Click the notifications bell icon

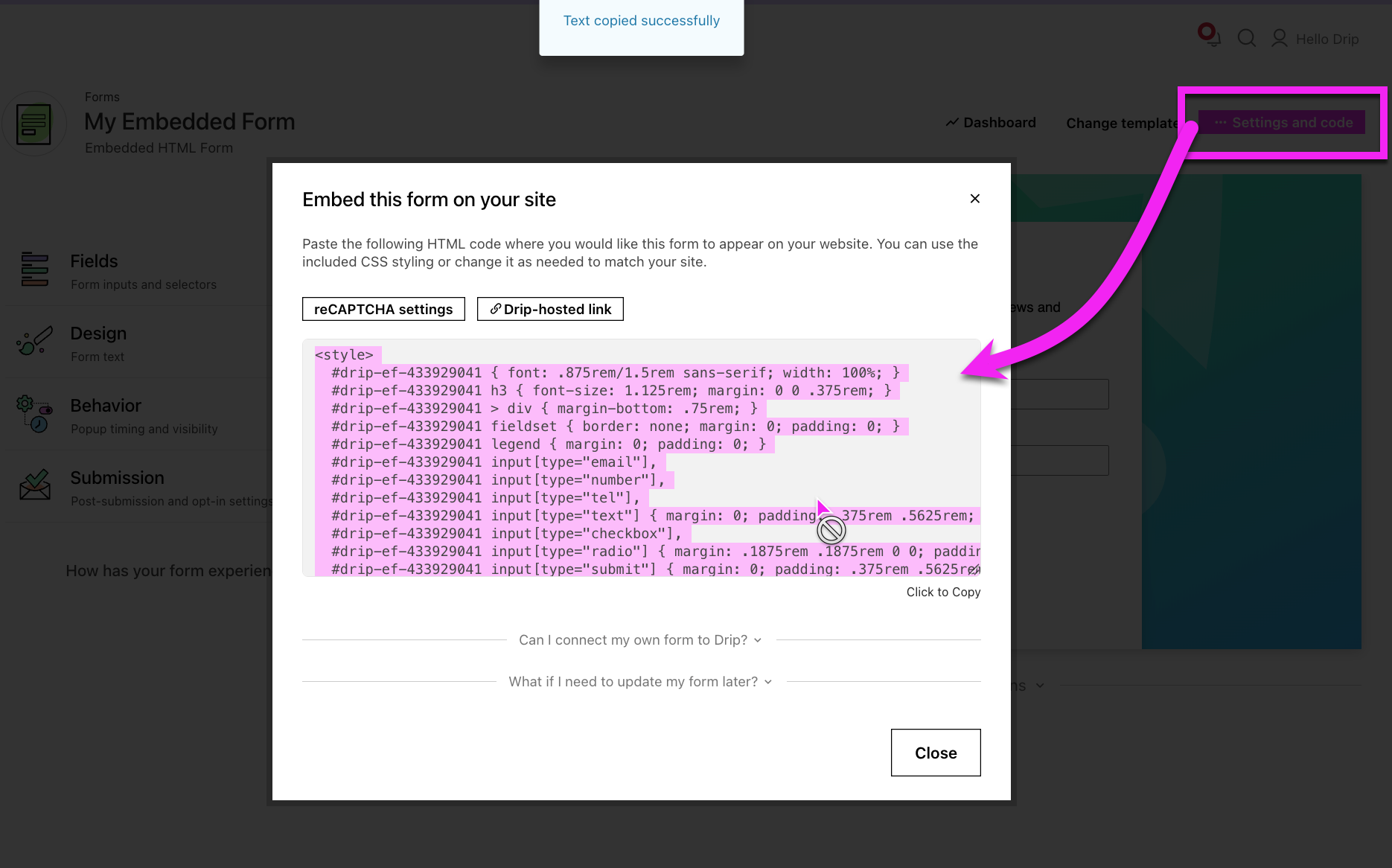1210,37
